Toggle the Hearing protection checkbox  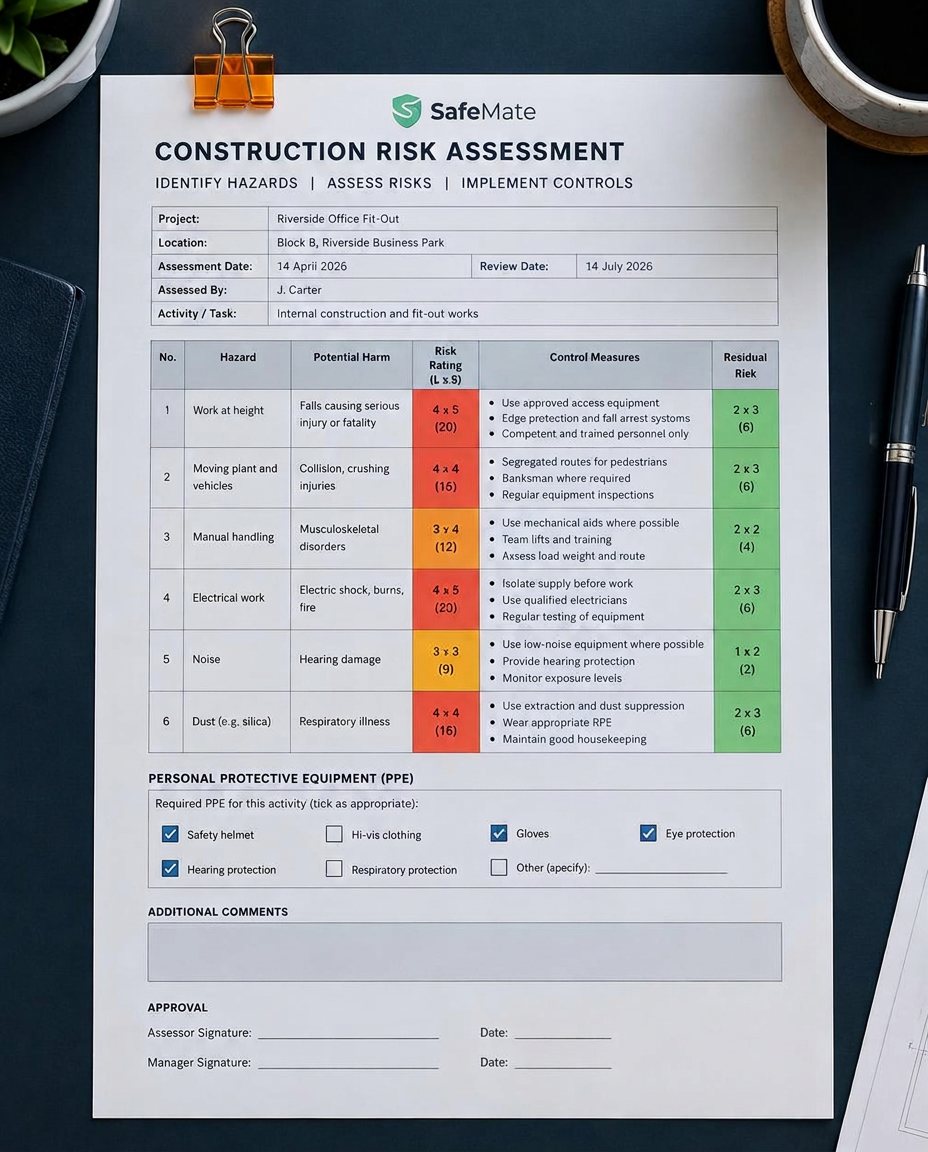click(170, 868)
